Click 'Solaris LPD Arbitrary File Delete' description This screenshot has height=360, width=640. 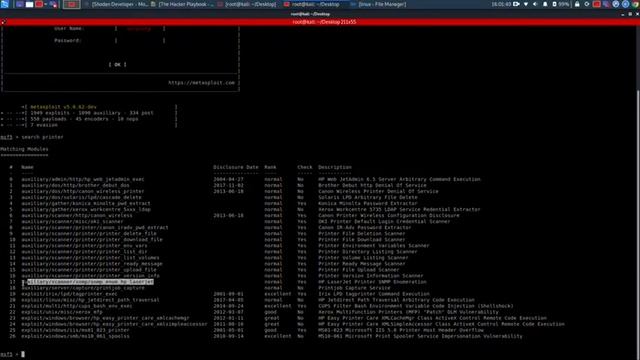coord(368,198)
